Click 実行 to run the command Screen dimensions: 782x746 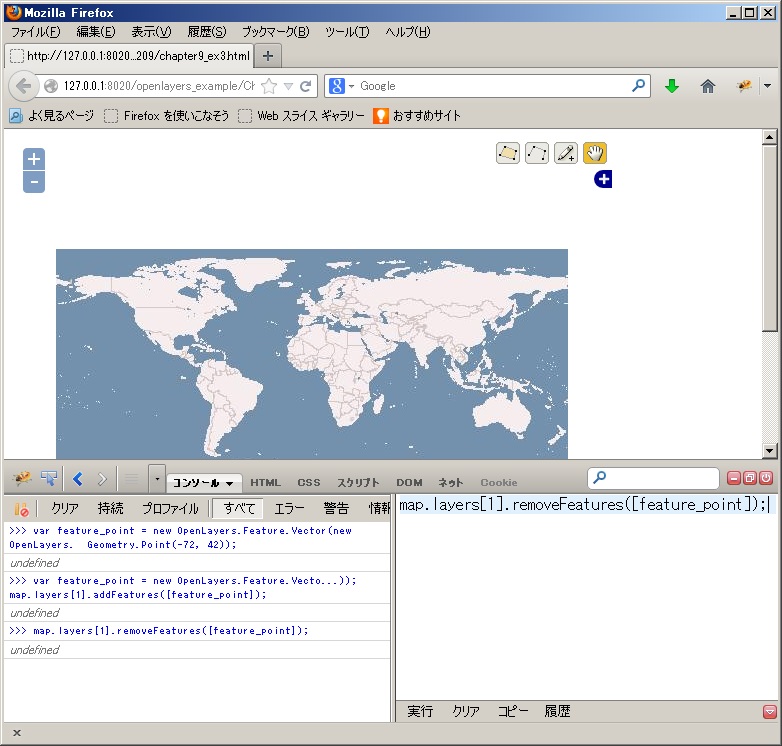point(420,712)
